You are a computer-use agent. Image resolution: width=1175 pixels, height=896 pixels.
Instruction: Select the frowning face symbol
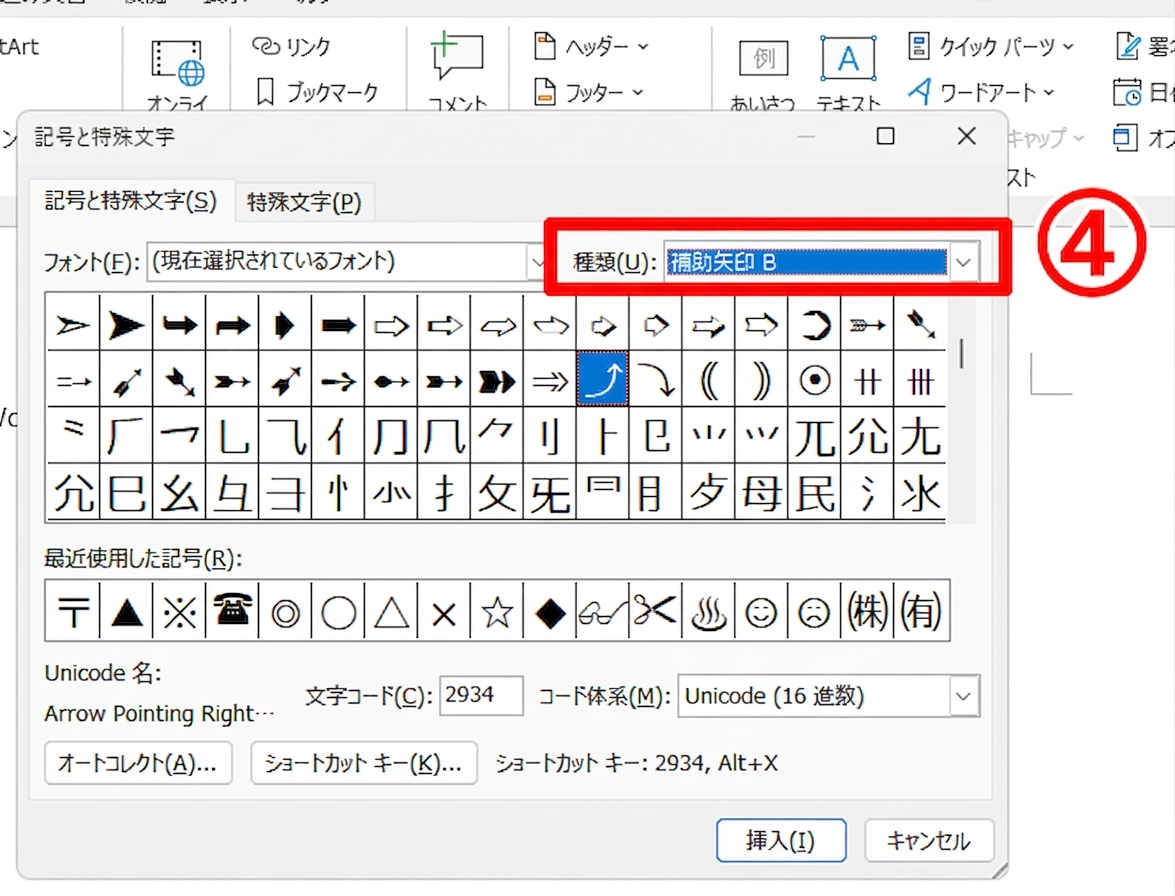(815, 610)
